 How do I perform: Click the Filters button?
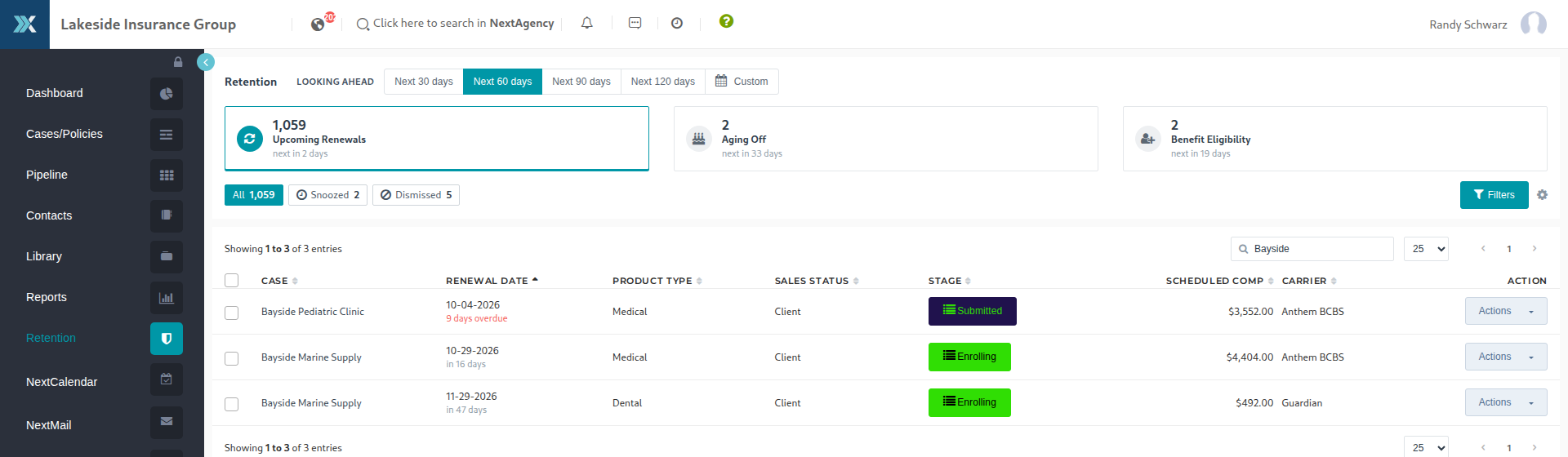1494,195
